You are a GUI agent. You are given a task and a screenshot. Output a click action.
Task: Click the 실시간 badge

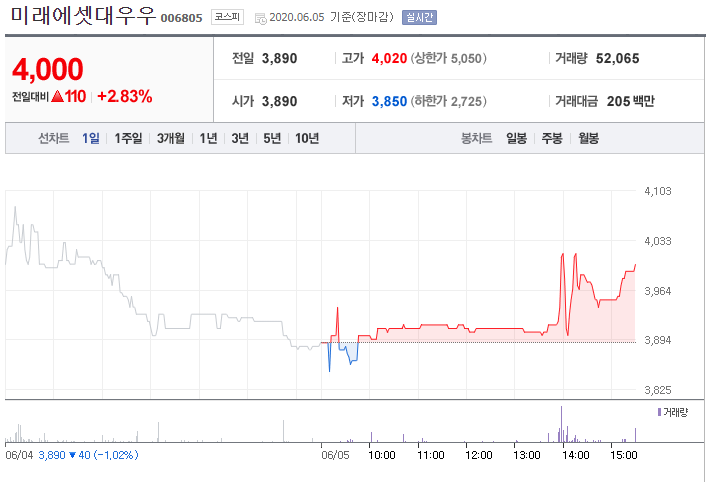click(x=419, y=18)
